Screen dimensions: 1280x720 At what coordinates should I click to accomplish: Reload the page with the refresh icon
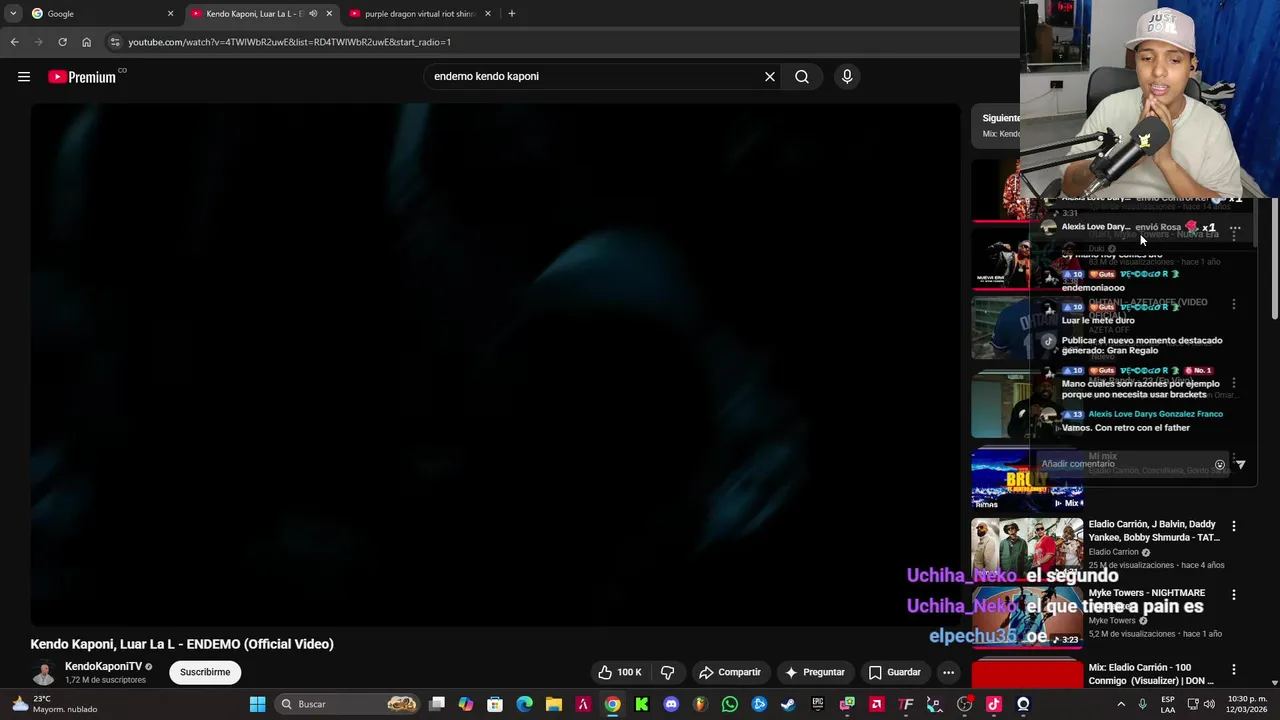coord(62,42)
